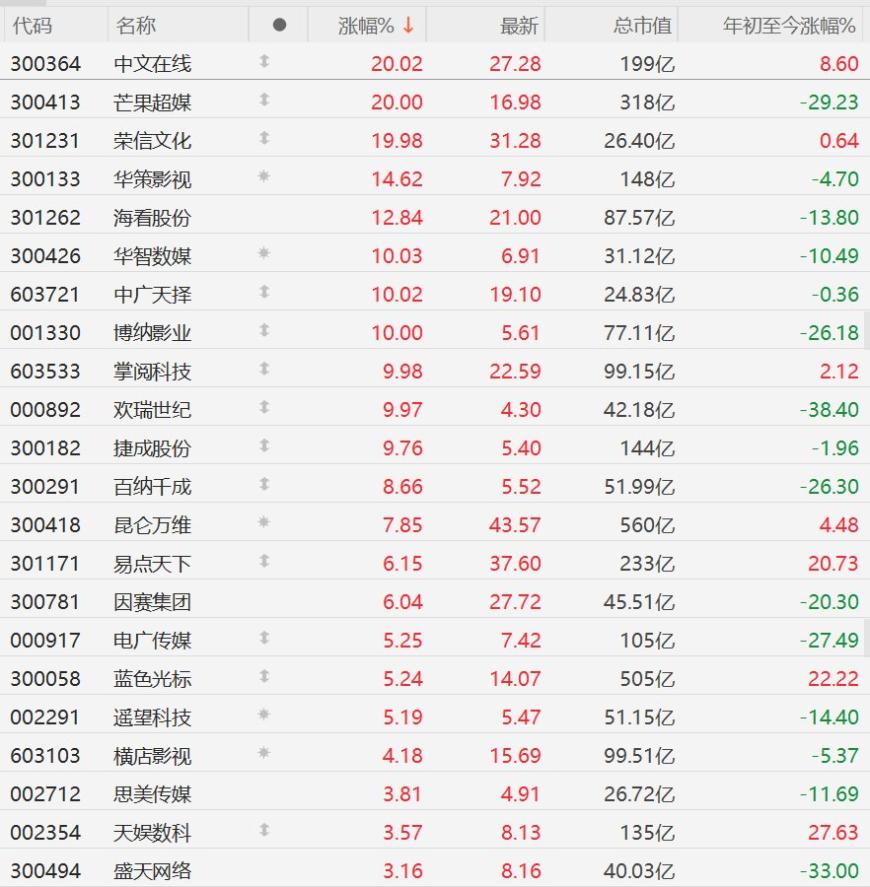Click stock code 002354
The height and width of the screenshot is (887, 870).
pyautogui.click(x=45, y=833)
